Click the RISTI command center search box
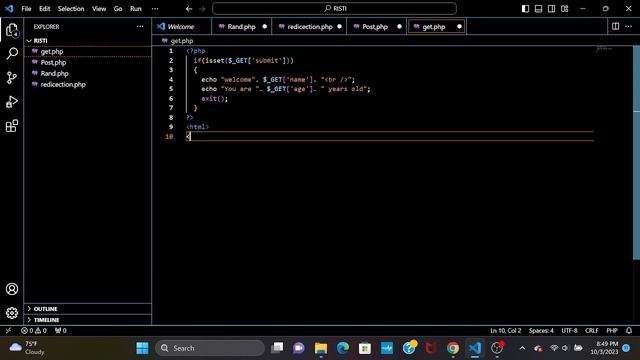Viewport: 640px width, 360px height. tap(334, 9)
